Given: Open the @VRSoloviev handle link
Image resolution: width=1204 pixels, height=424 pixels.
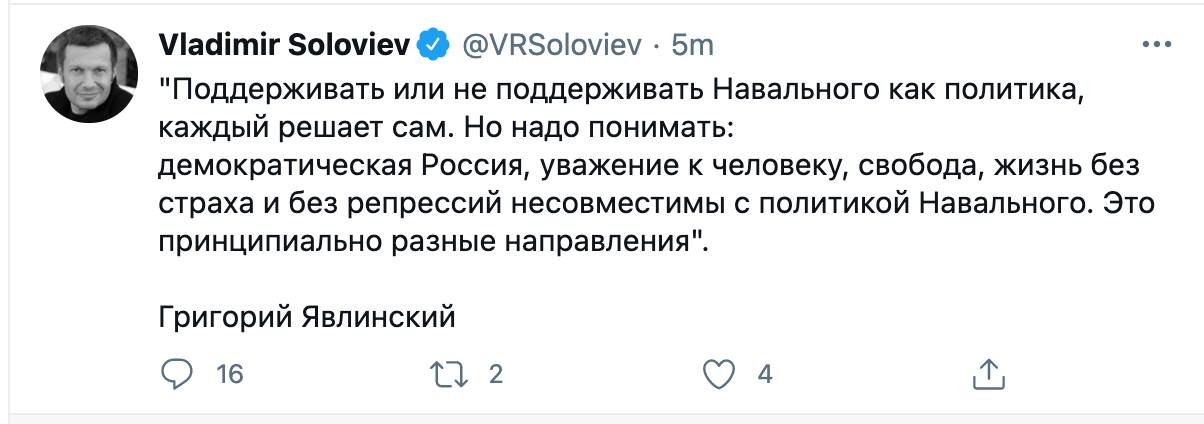Looking at the screenshot, I should [x=547, y=45].
